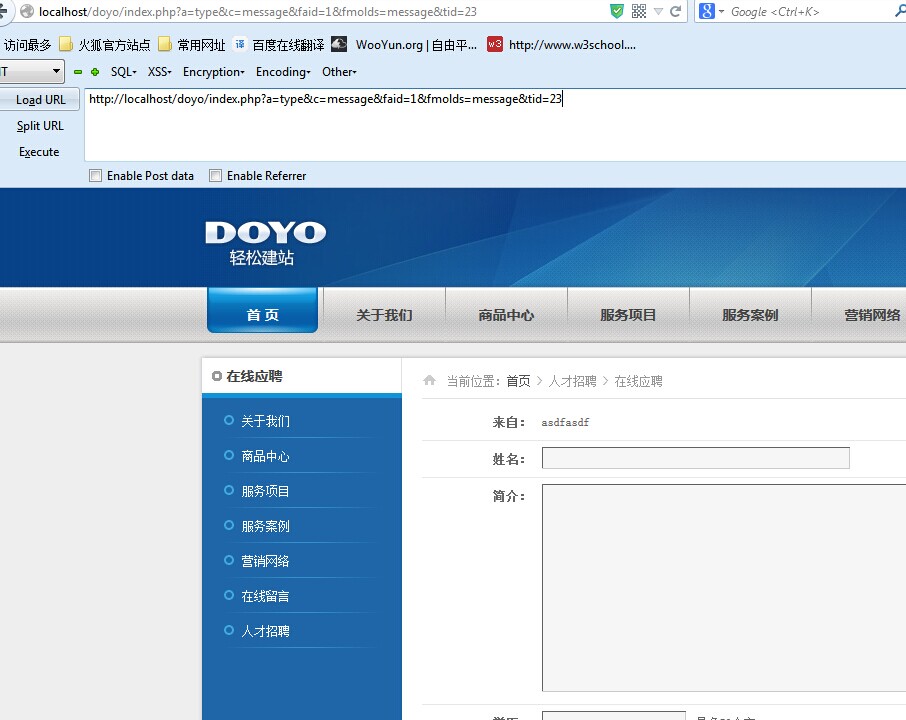Open the Encryption menu in HackBar
Image resolution: width=906 pixels, height=720 pixels.
tap(214, 72)
